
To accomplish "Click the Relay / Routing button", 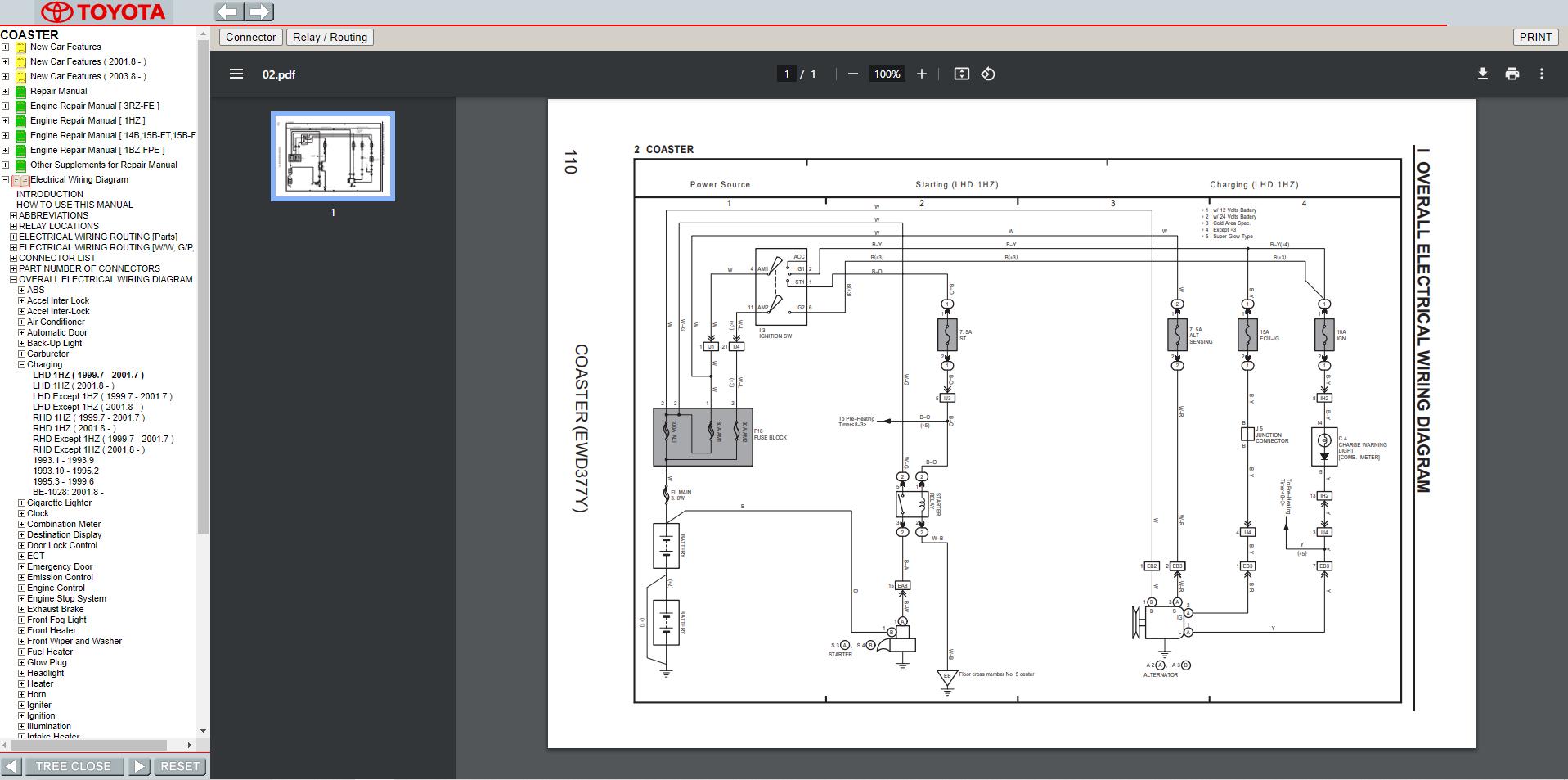I will [x=330, y=38].
